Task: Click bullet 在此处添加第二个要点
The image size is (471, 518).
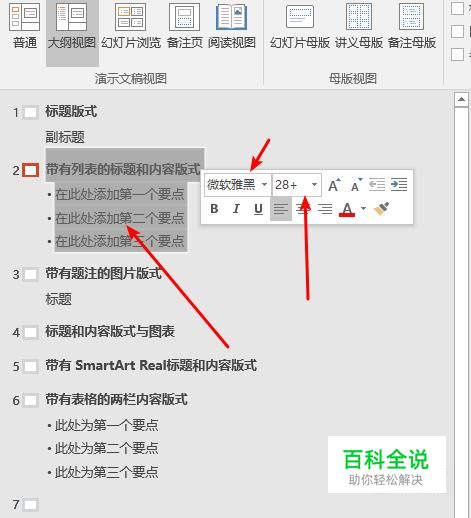Action: tap(120, 218)
